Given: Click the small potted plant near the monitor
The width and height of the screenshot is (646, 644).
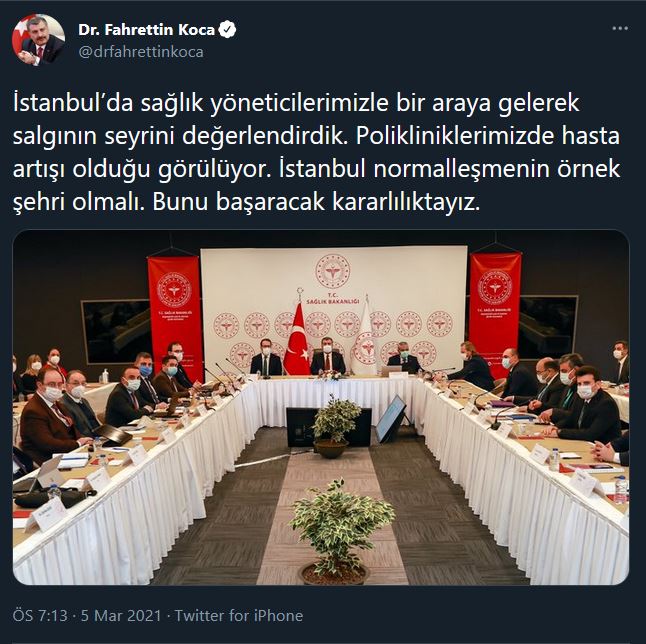Looking at the screenshot, I should click(x=335, y=426).
